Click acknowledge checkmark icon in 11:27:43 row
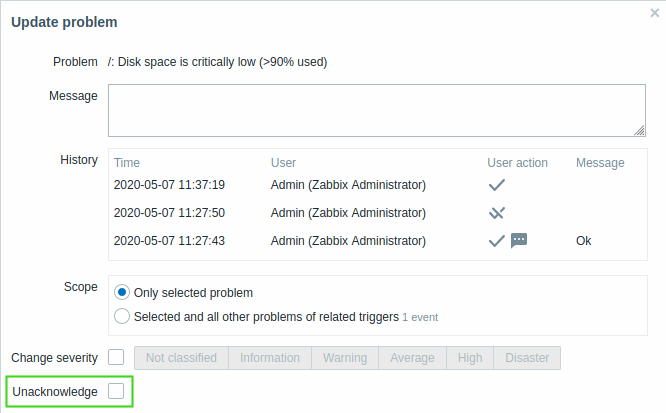Viewport: 666px width, 413px height. coord(497,241)
